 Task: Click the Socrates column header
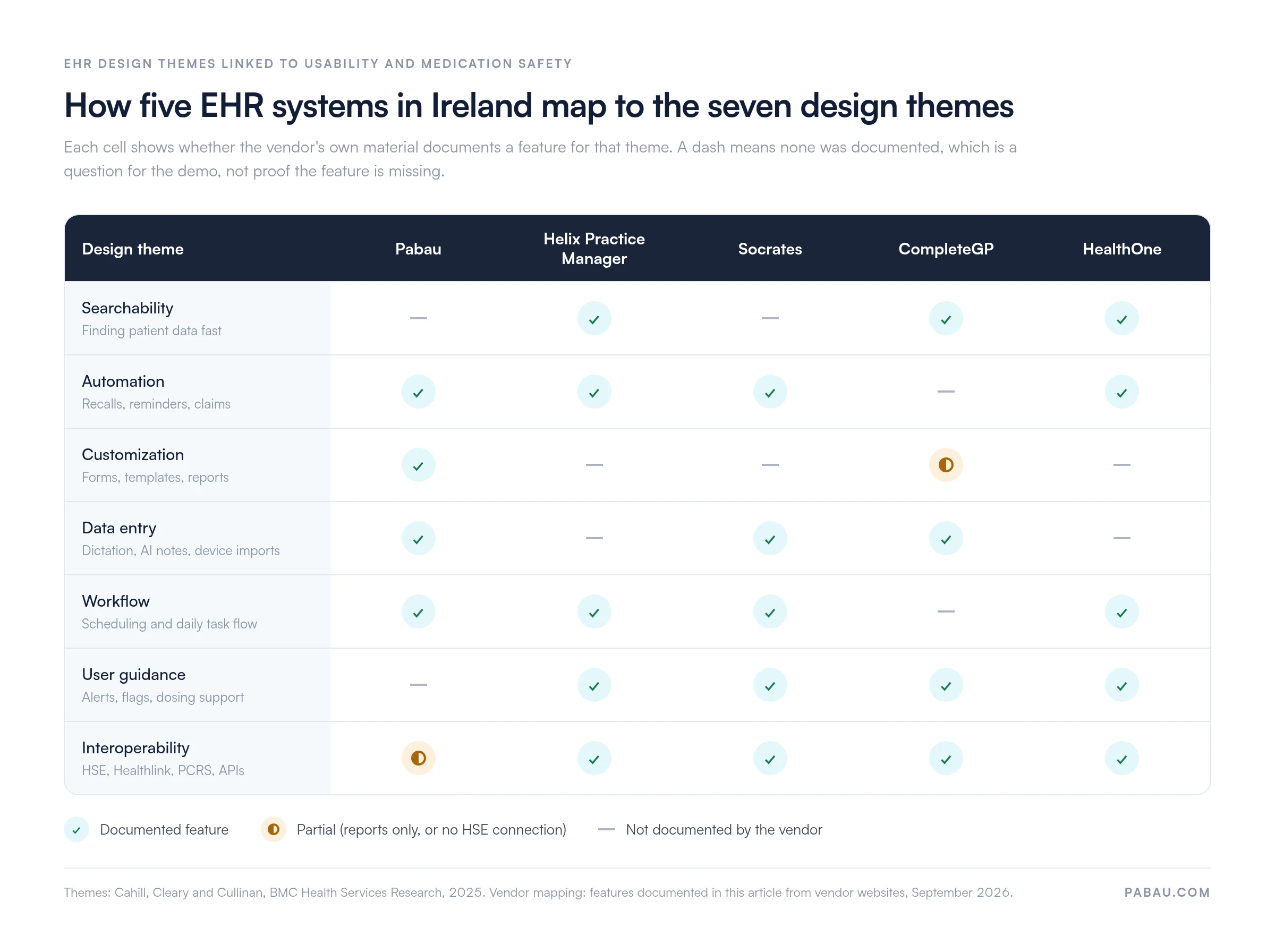pos(770,249)
